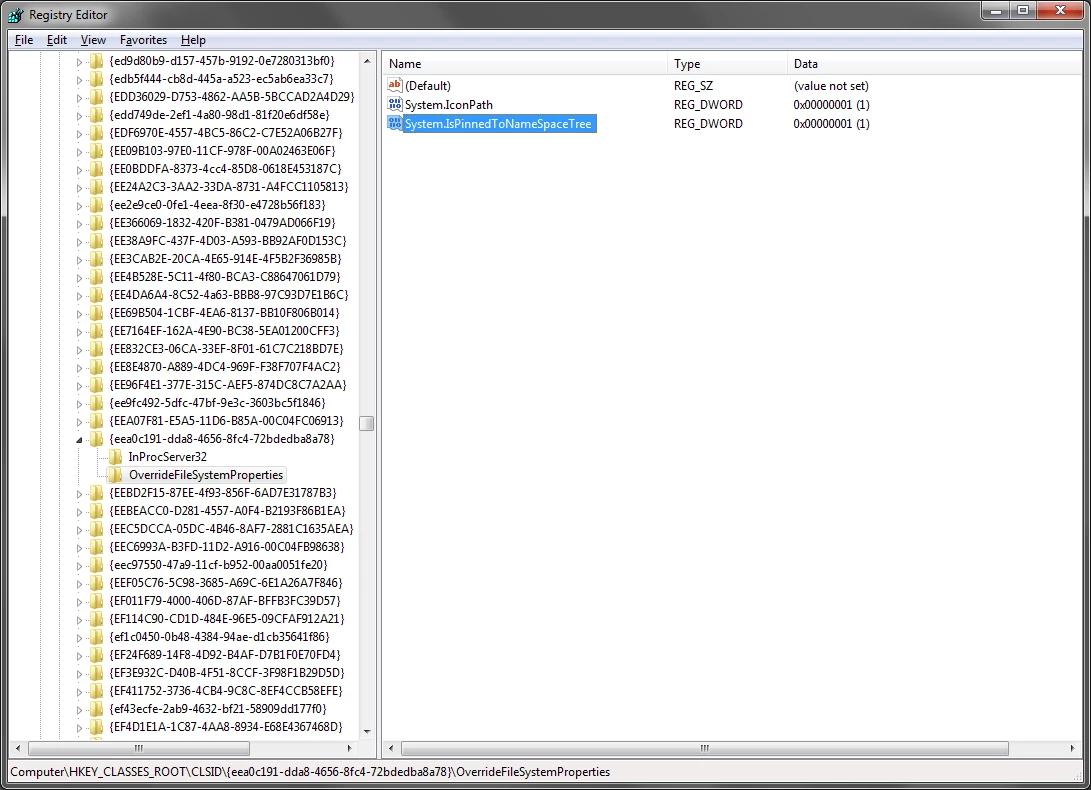
Task: Open the View menu
Action: click(93, 40)
